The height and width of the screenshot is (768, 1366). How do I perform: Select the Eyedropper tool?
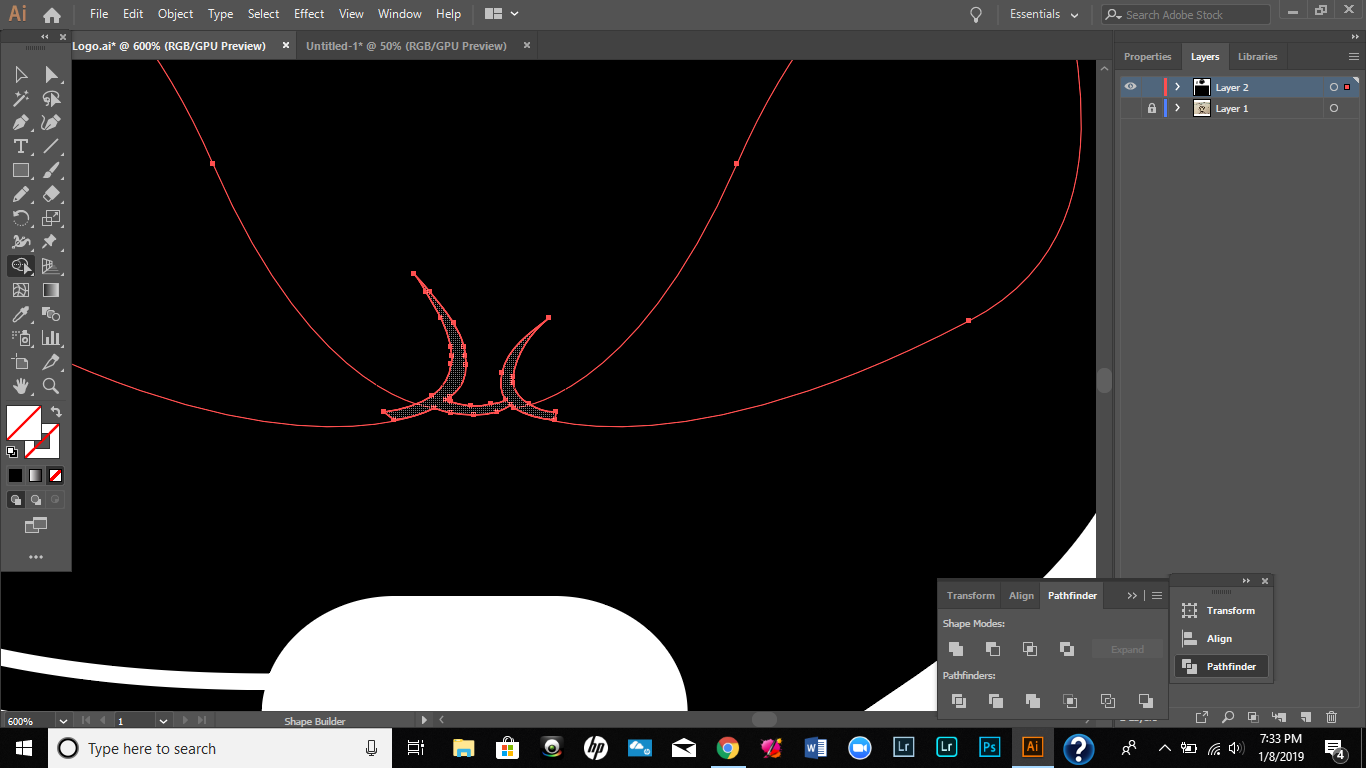pyautogui.click(x=20, y=314)
